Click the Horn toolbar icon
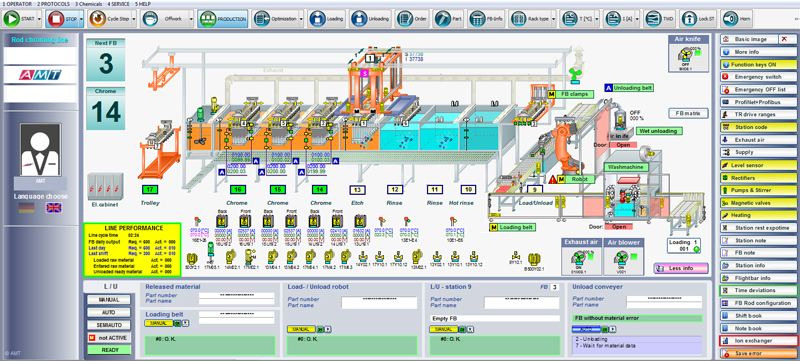 730,19
